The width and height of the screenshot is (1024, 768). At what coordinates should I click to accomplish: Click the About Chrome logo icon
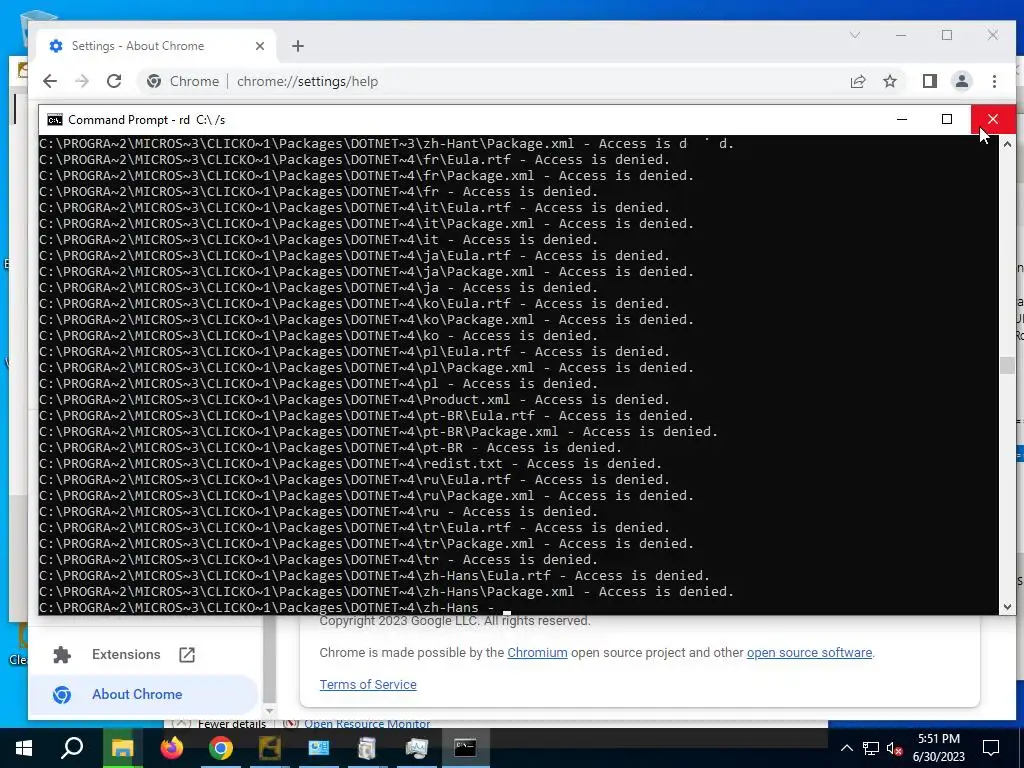click(62, 694)
